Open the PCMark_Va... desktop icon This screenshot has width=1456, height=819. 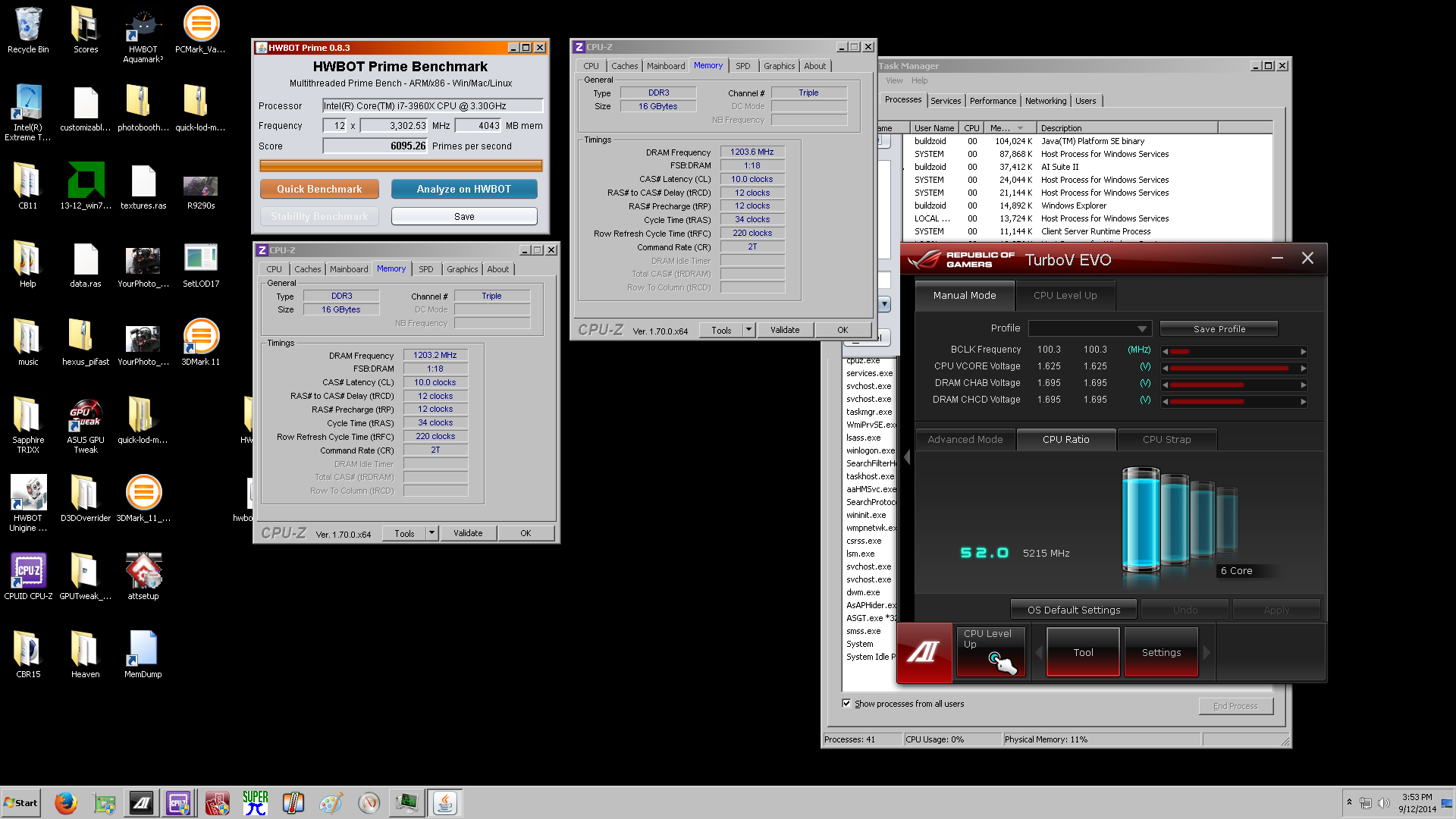(200, 30)
